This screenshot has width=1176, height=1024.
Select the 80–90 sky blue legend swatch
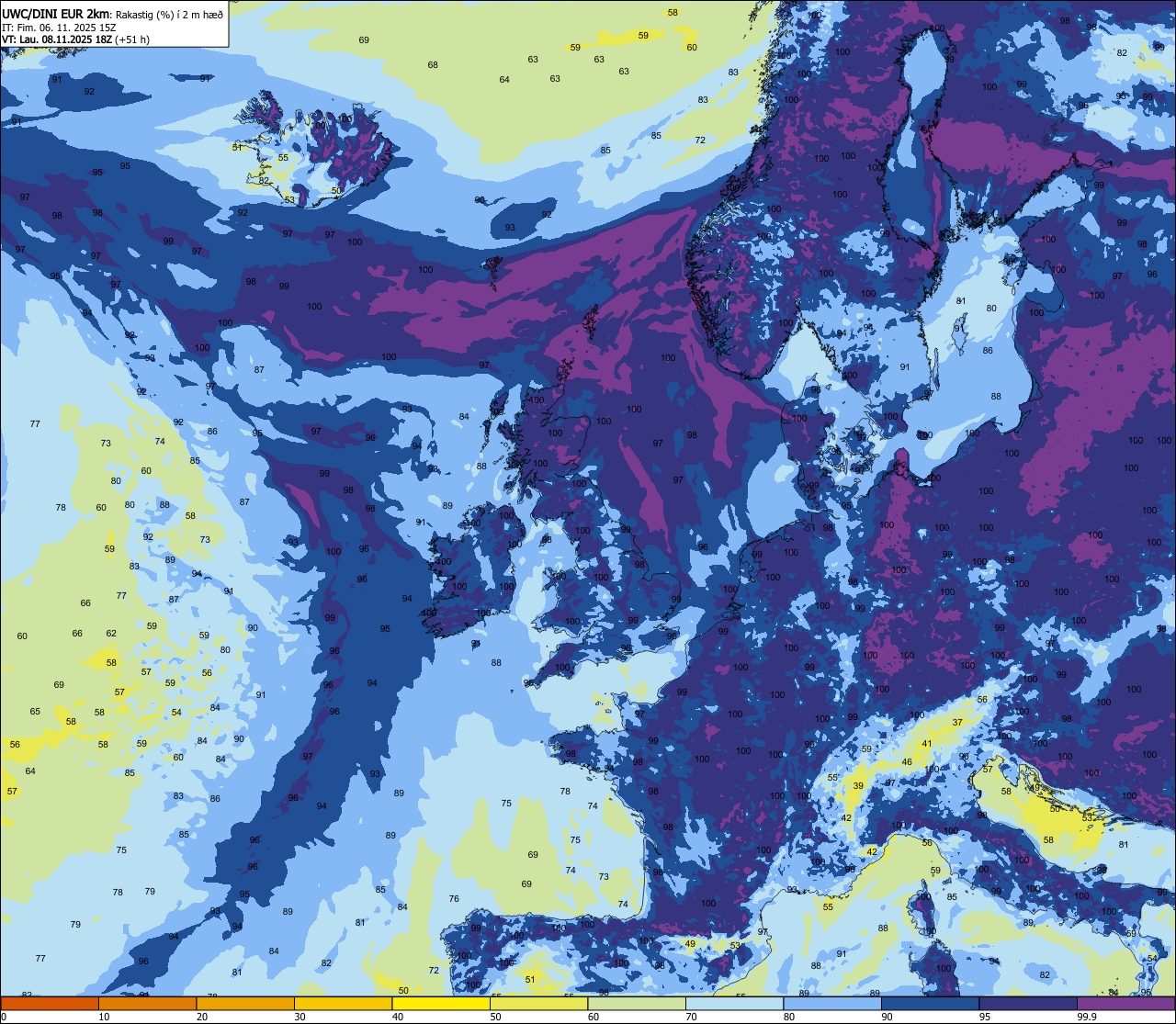click(832, 1003)
